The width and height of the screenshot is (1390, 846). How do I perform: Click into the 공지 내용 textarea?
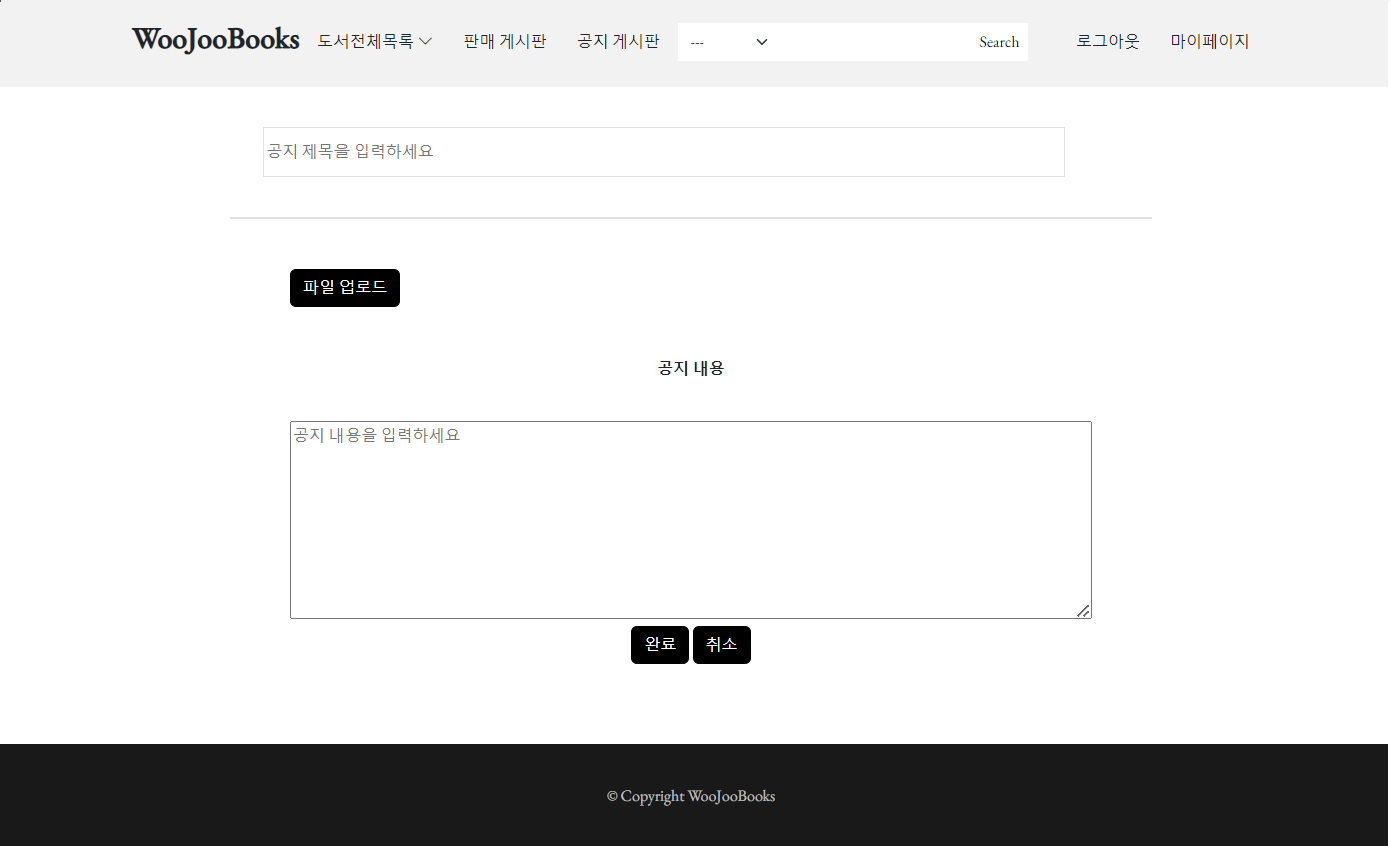pyautogui.click(x=691, y=520)
